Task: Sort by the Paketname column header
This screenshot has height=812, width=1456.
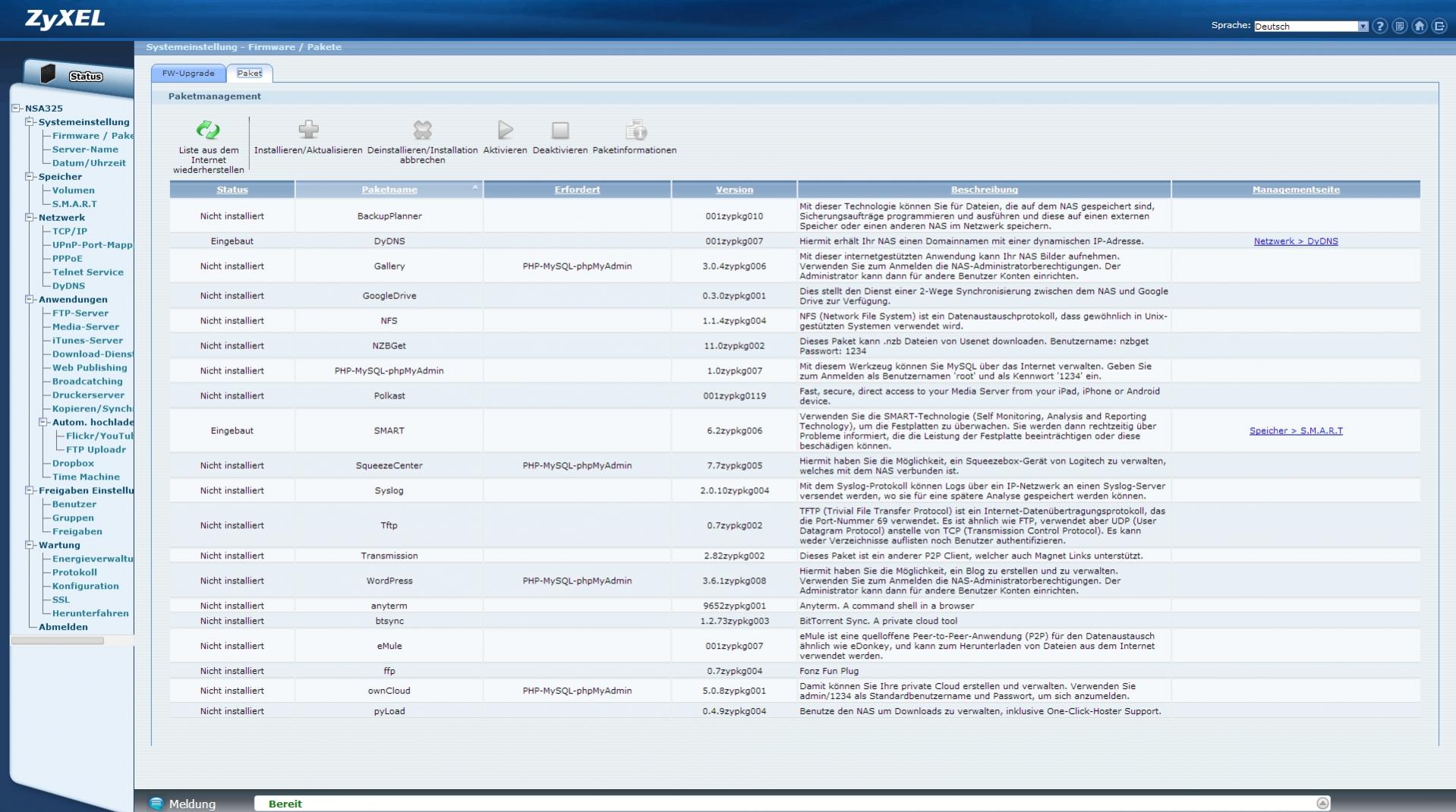Action: pyautogui.click(x=389, y=190)
